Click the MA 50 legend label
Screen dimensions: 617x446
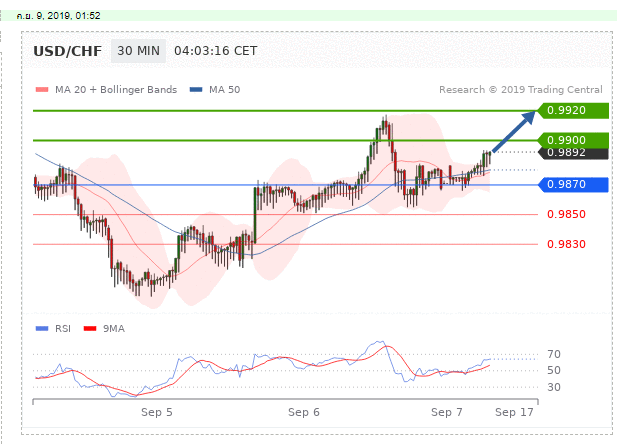pyautogui.click(x=224, y=90)
